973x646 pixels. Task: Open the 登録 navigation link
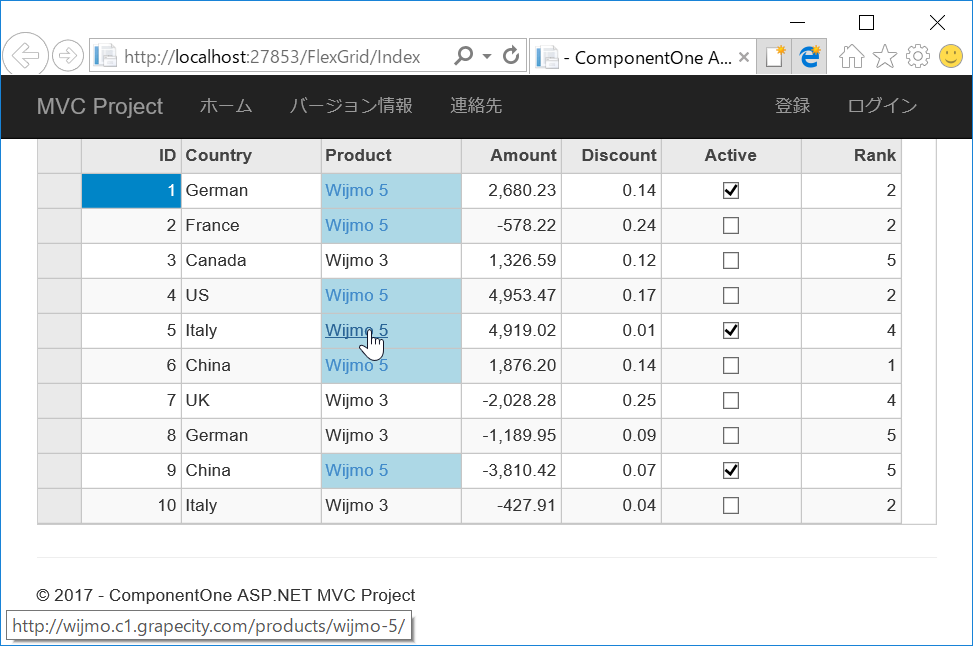point(792,106)
